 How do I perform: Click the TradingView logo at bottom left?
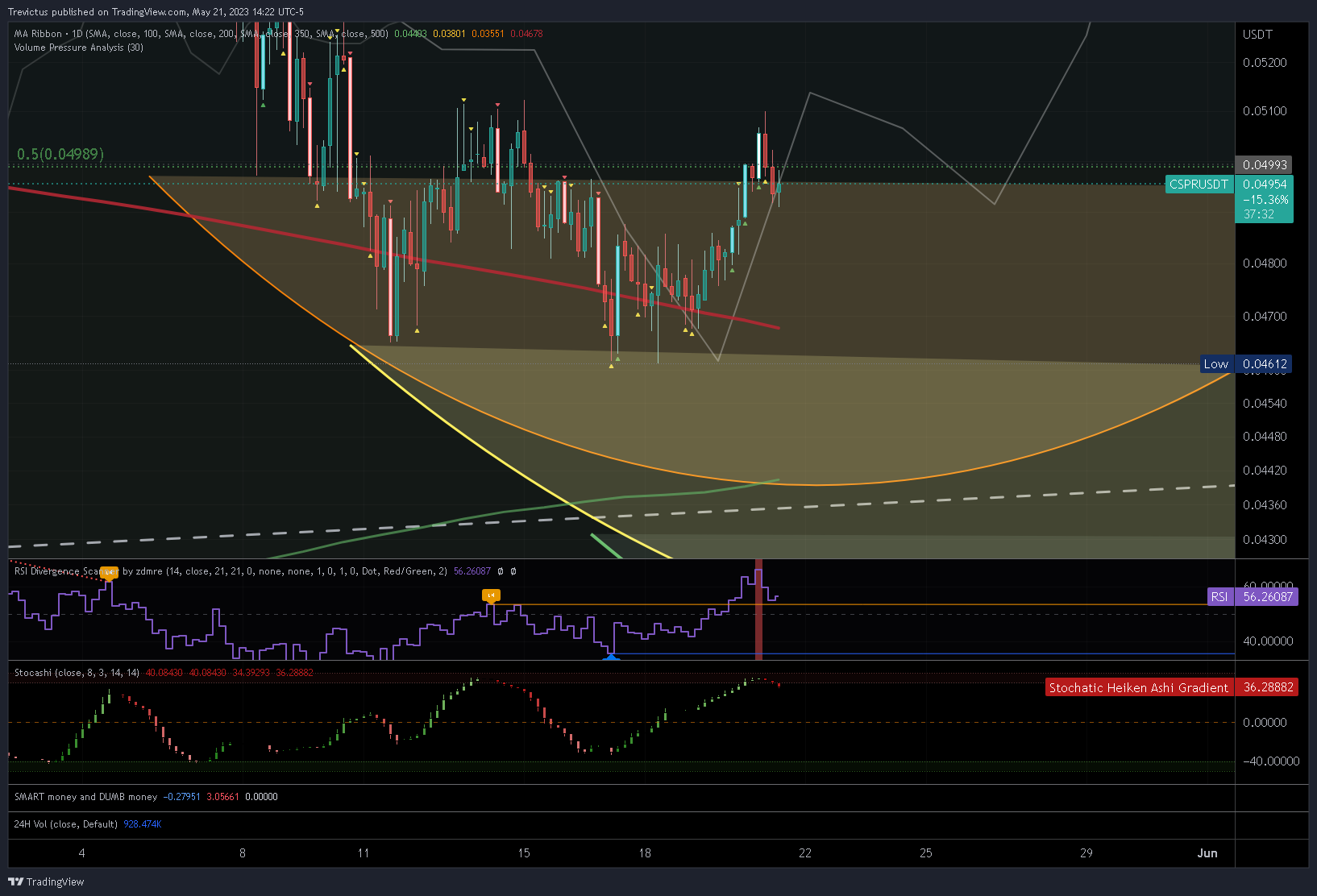(x=46, y=881)
